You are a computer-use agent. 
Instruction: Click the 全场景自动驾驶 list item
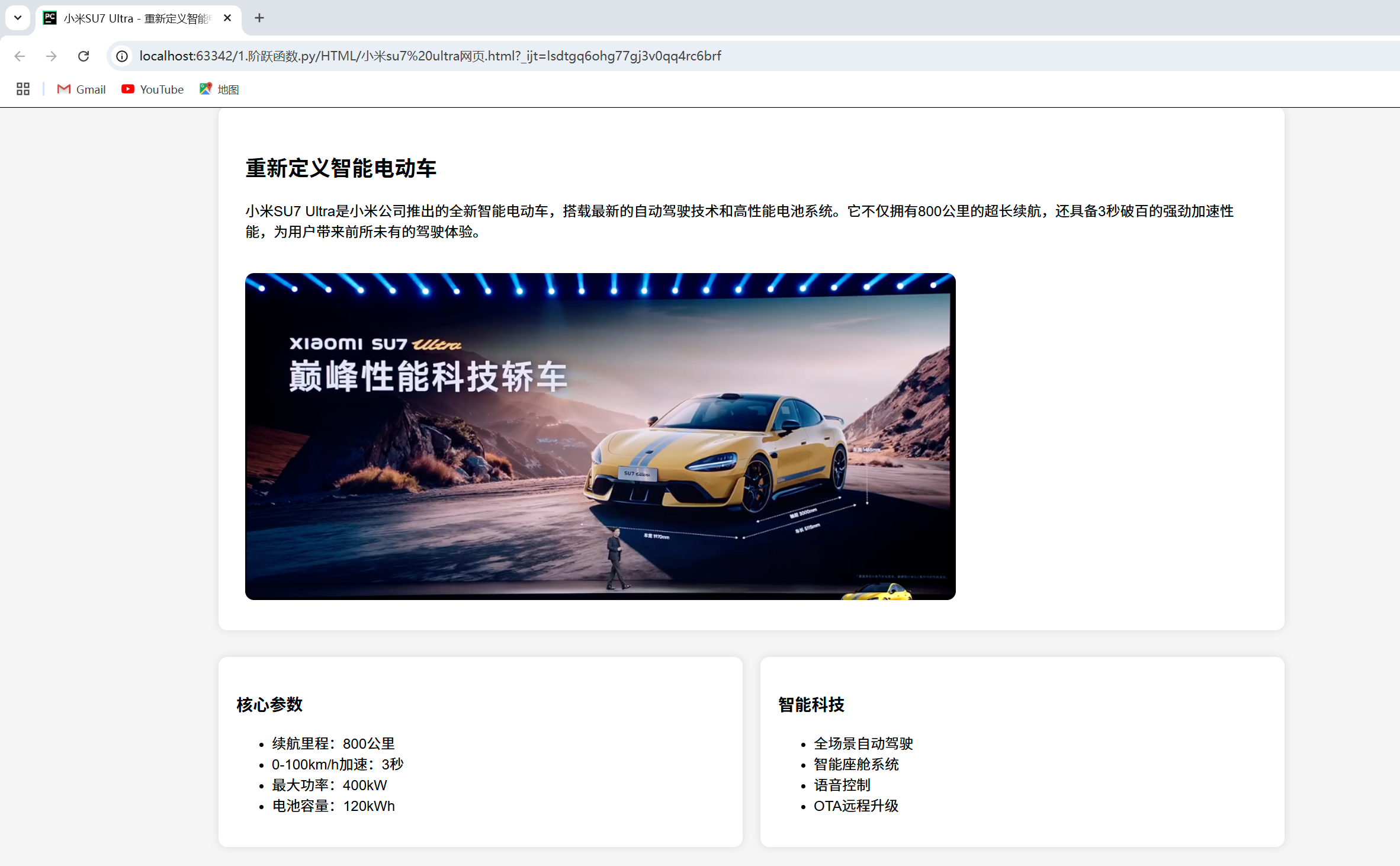(x=863, y=743)
